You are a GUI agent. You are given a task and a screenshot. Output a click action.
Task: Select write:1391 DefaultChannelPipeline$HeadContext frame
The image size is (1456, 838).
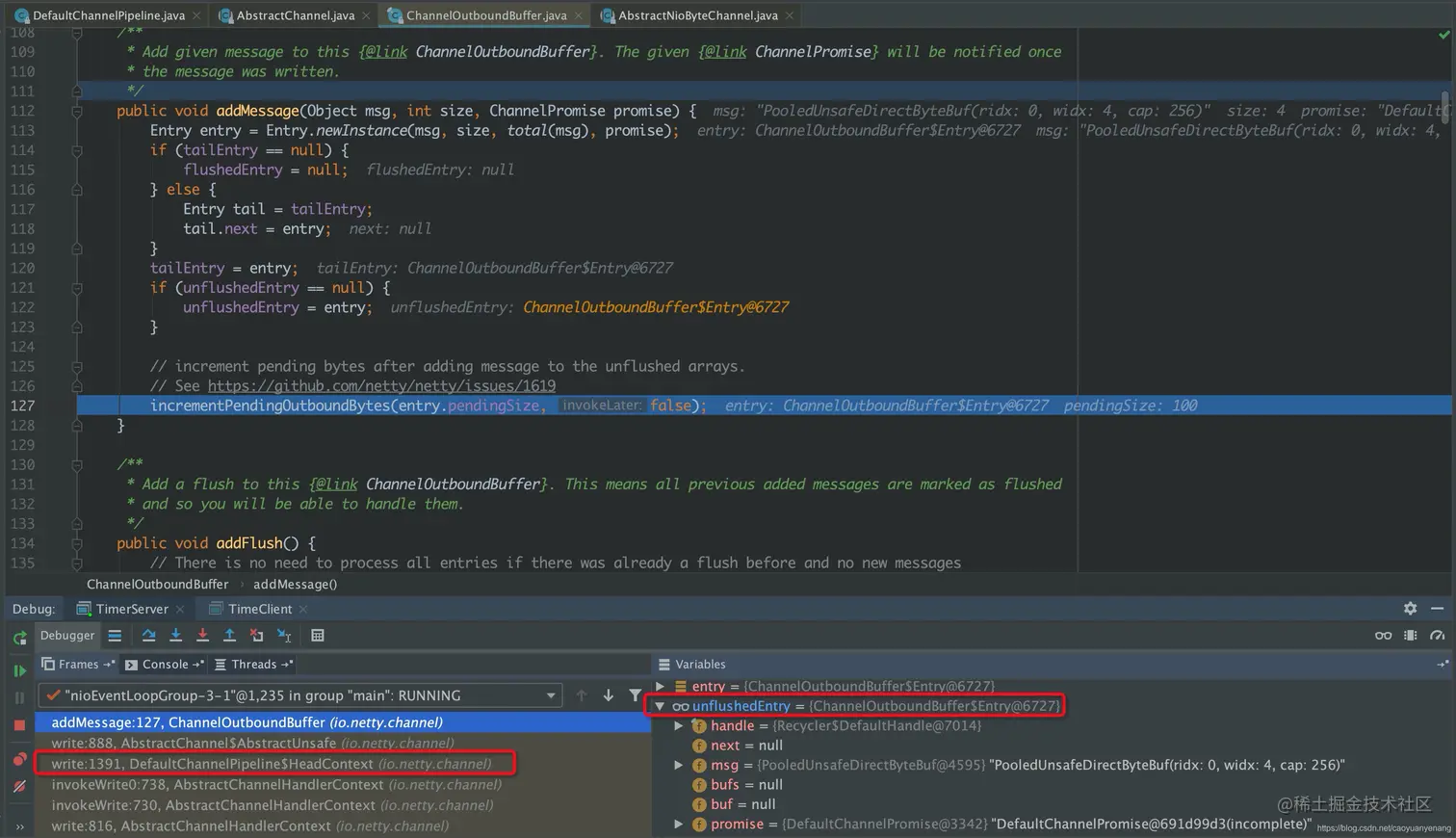pos(343,764)
